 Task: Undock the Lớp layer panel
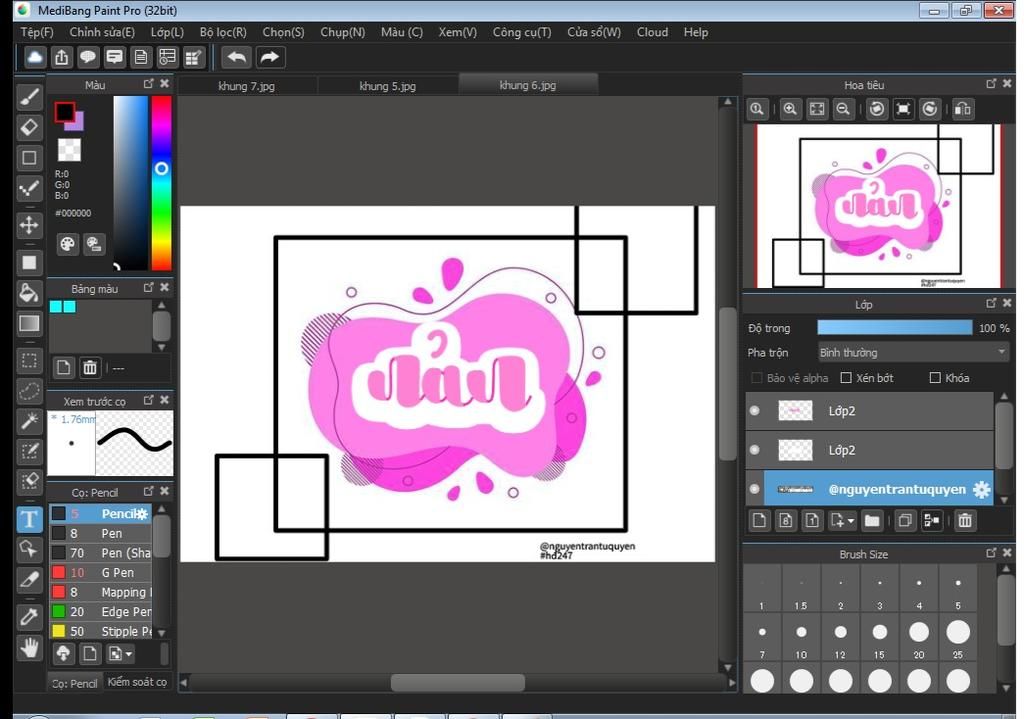click(x=991, y=303)
